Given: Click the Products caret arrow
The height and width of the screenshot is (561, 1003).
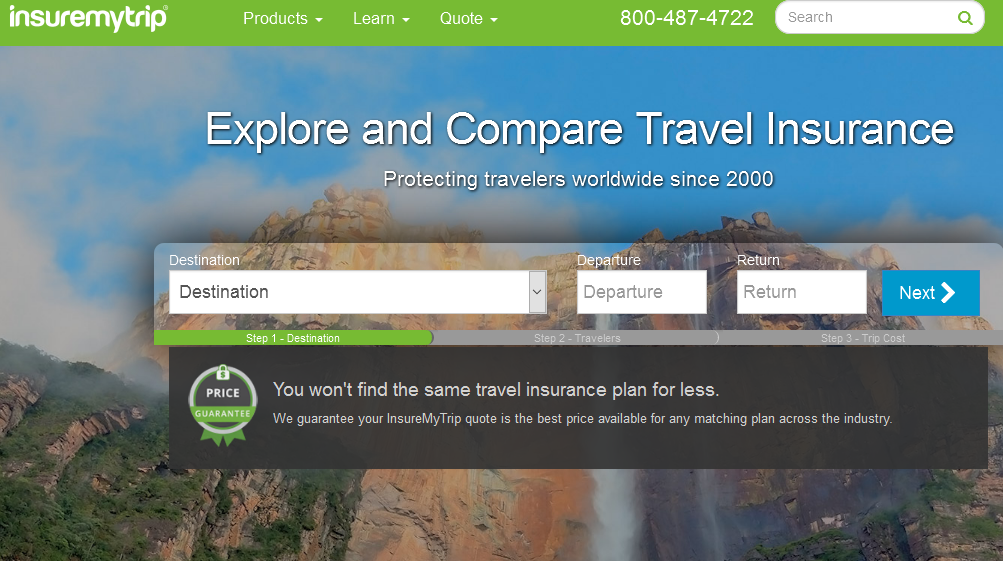Looking at the screenshot, I should (319, 20).
